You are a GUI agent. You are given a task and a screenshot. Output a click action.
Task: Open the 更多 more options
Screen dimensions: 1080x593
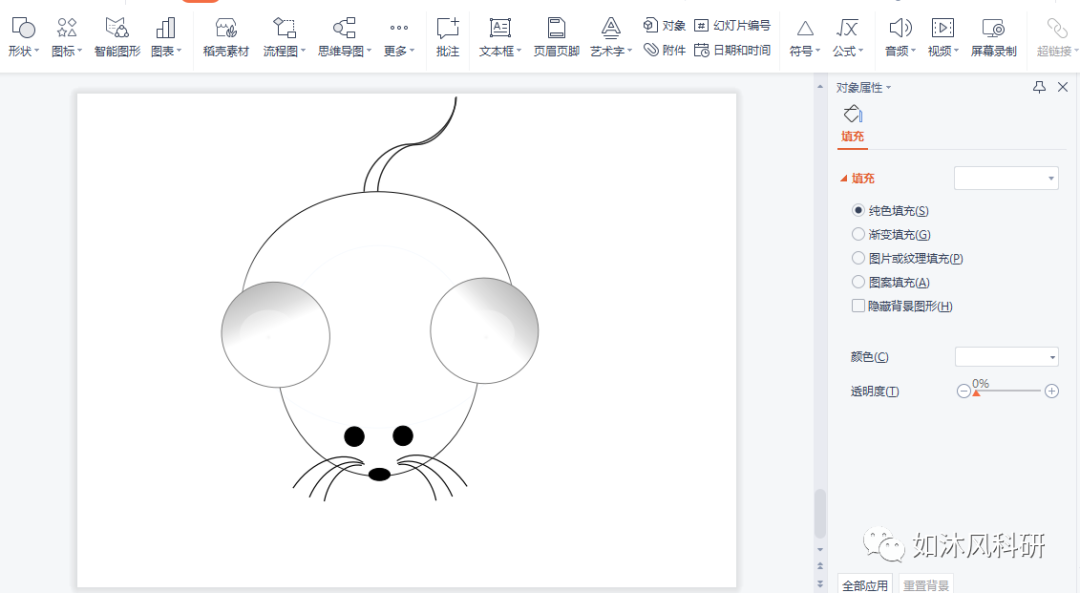click(x=399, y=37)
